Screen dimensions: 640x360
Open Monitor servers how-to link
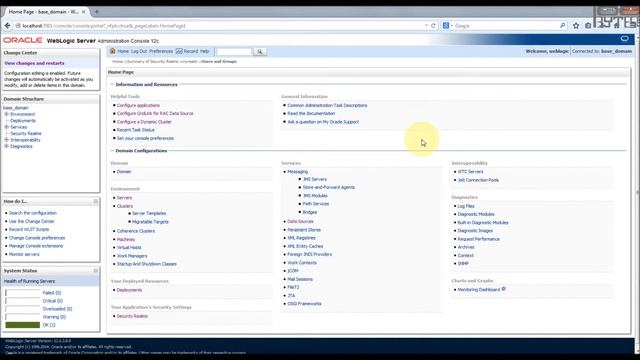pyautogui.click(x=24, y=254)
